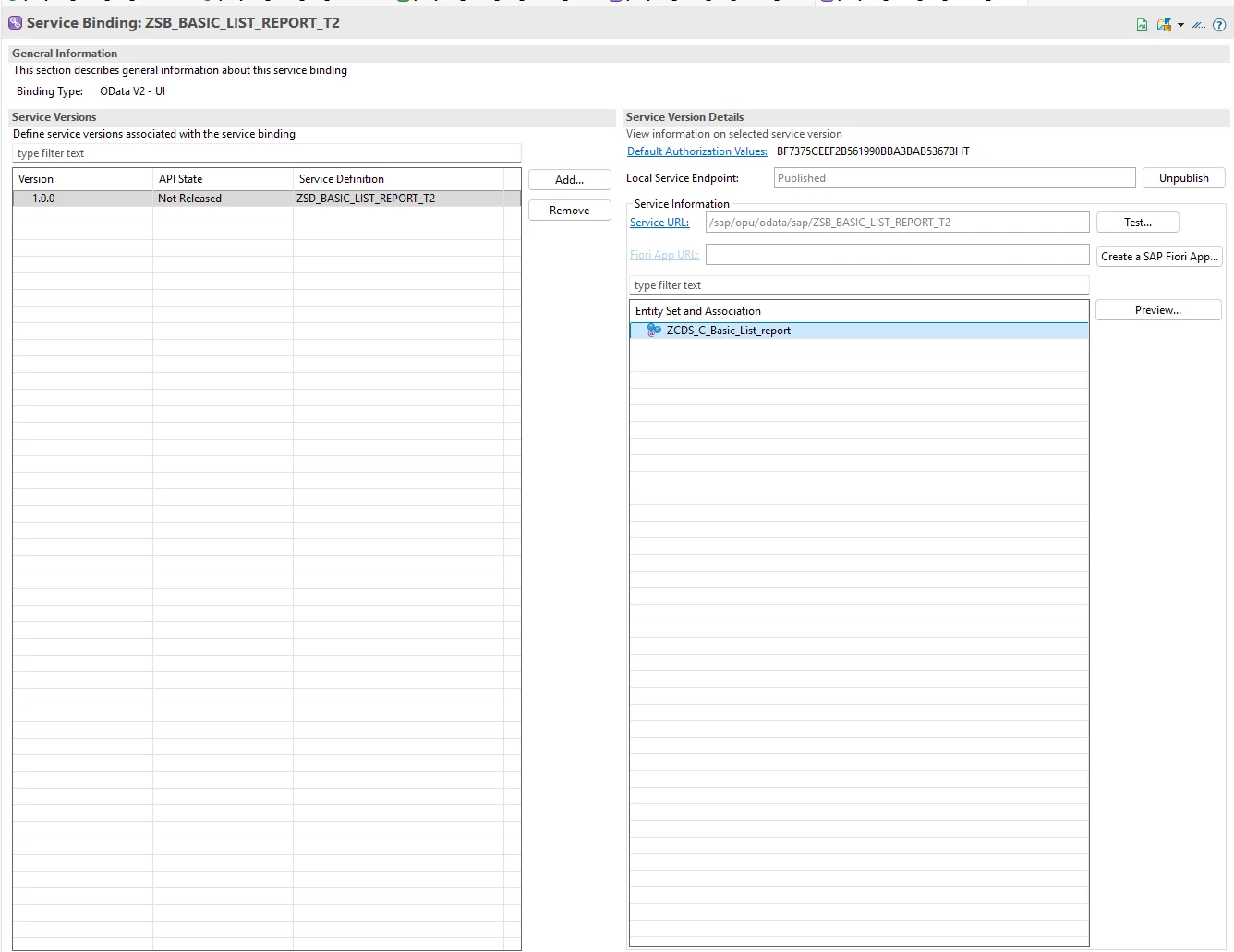This screenshot has width=1234, height=952.
Task: Click the Add... button
Action: click(570, 180)
